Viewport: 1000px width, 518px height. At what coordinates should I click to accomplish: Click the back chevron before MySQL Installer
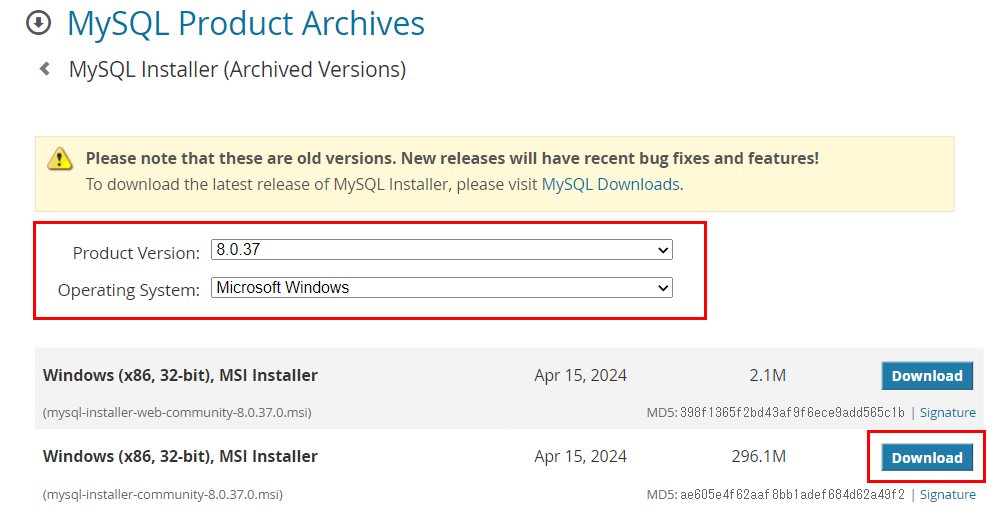[45, 68]
